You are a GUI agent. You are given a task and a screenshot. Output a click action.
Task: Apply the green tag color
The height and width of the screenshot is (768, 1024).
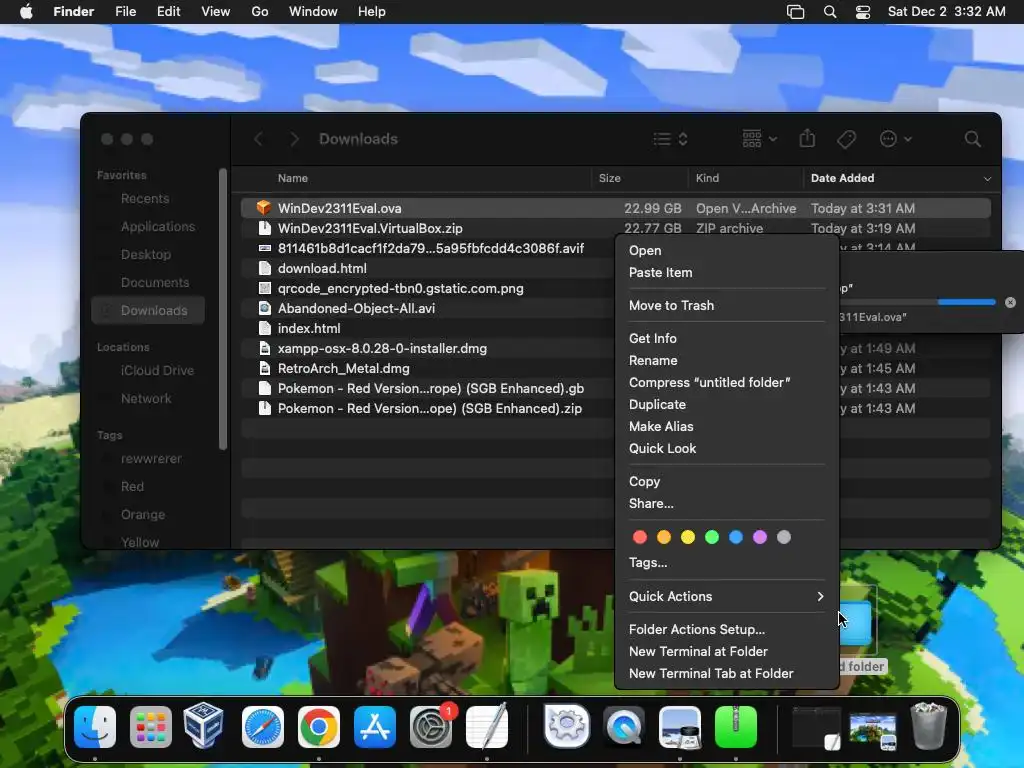click(x=712, y=537)
